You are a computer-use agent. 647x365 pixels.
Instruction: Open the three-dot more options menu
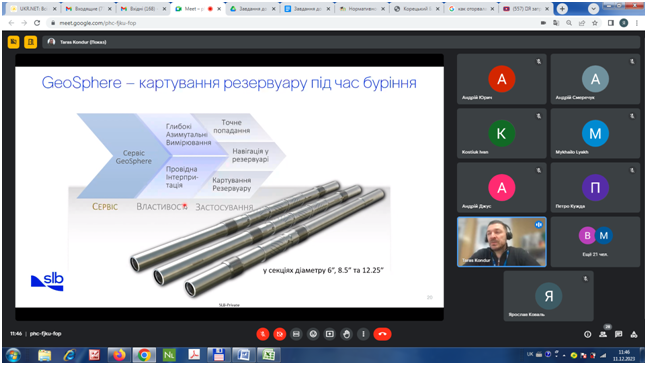(x=363, y=334)
